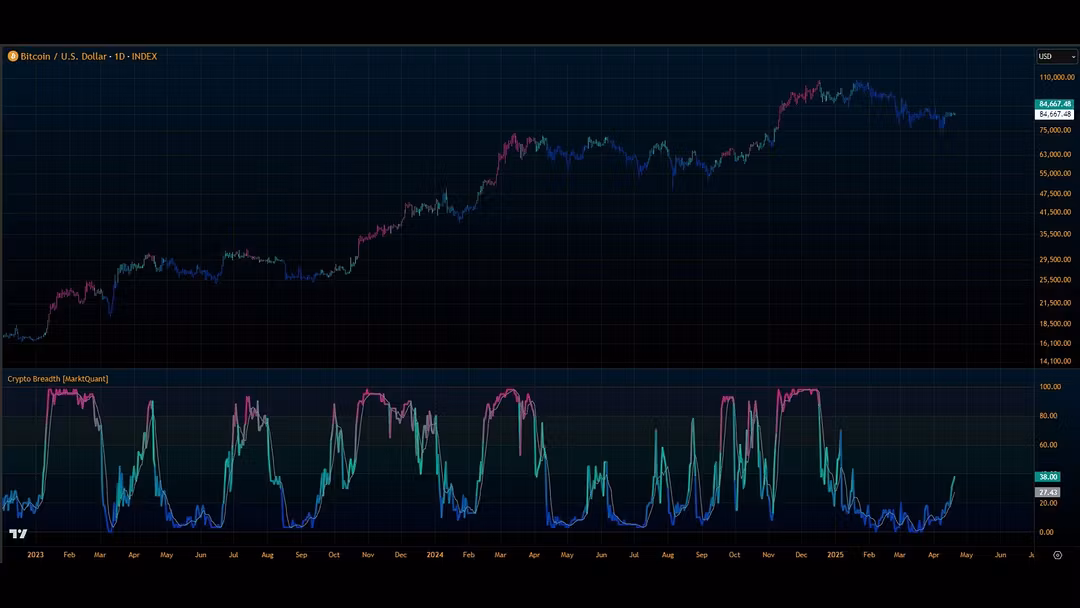Click the 110,000.00 price scale label
Screen dimensions: 1080x608
(x=1056, y=77)
